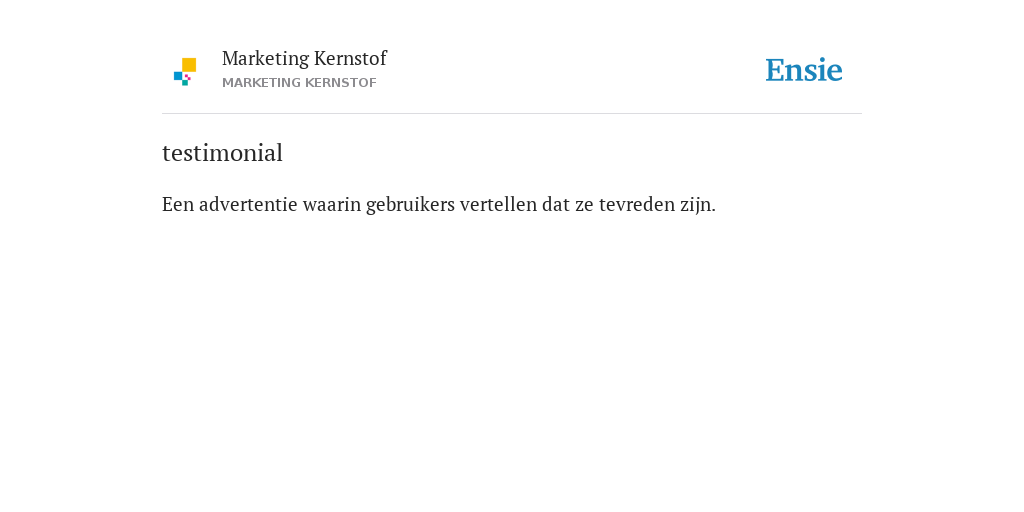This screenshot has width=1024, height=512.
Task: Click the blue square in the logo
Action: (x=178, y=76)
